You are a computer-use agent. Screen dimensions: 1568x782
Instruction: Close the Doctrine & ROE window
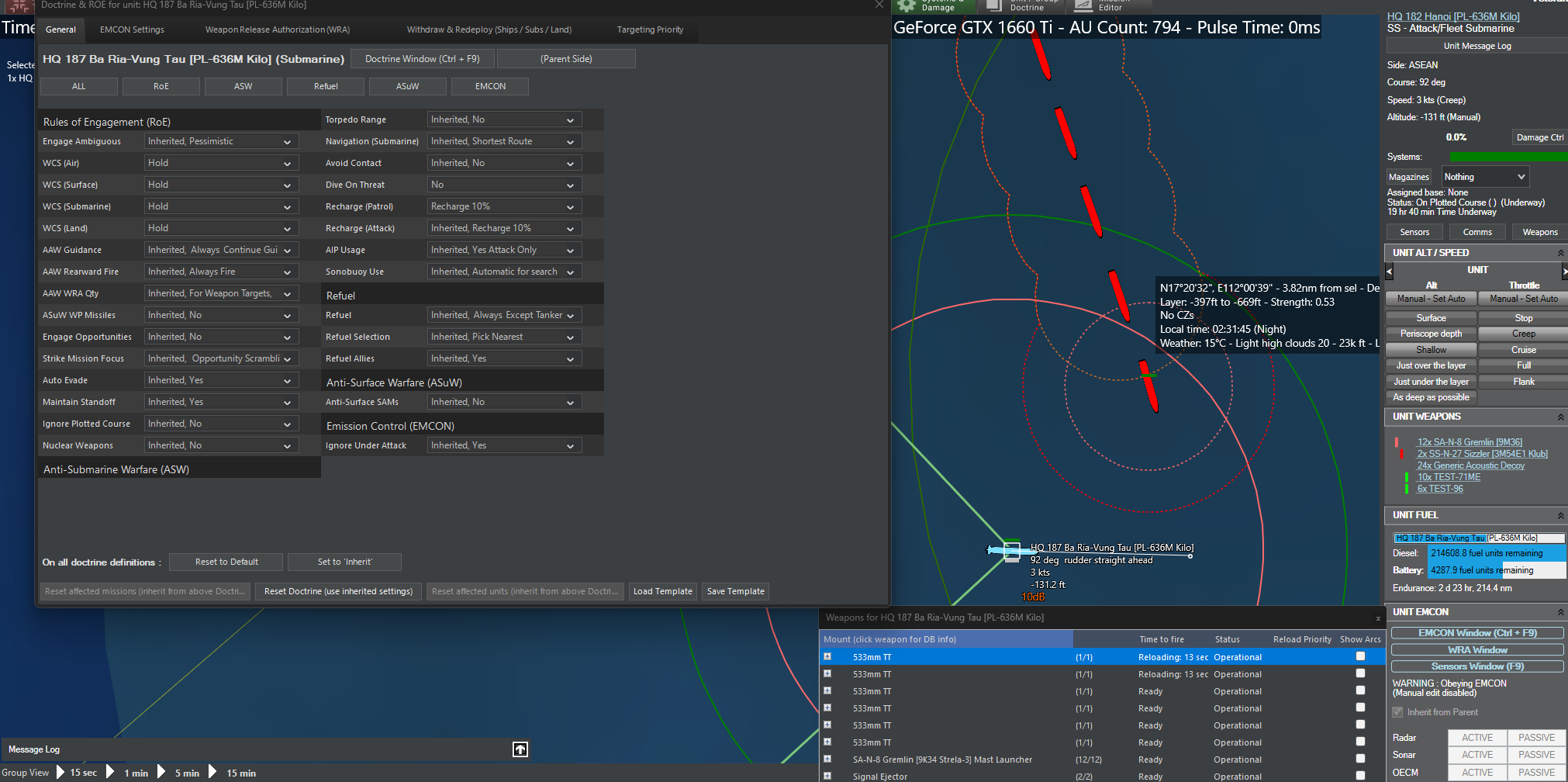(879, 5)
